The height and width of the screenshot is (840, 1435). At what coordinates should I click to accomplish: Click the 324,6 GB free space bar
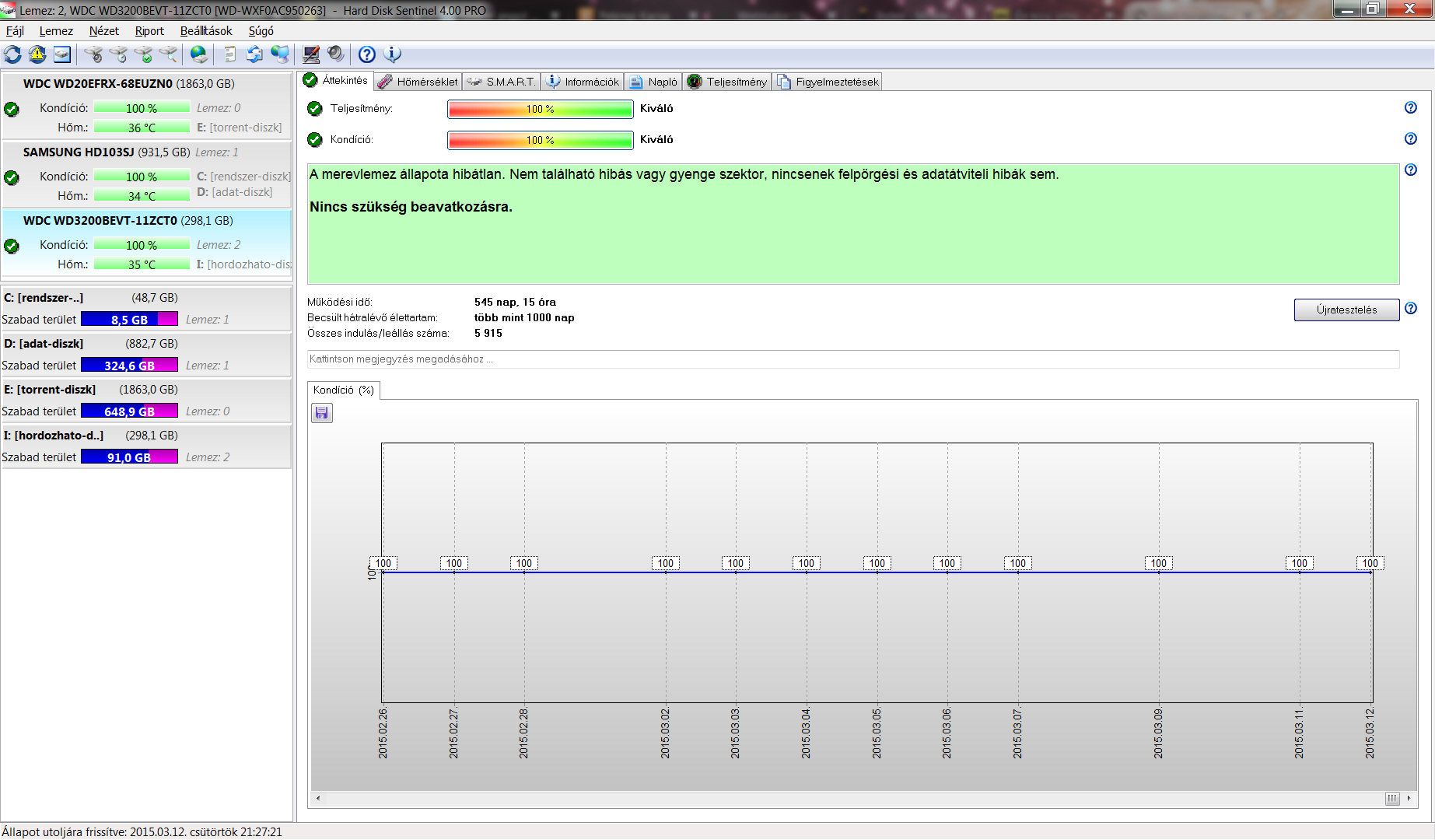(130, 365)
